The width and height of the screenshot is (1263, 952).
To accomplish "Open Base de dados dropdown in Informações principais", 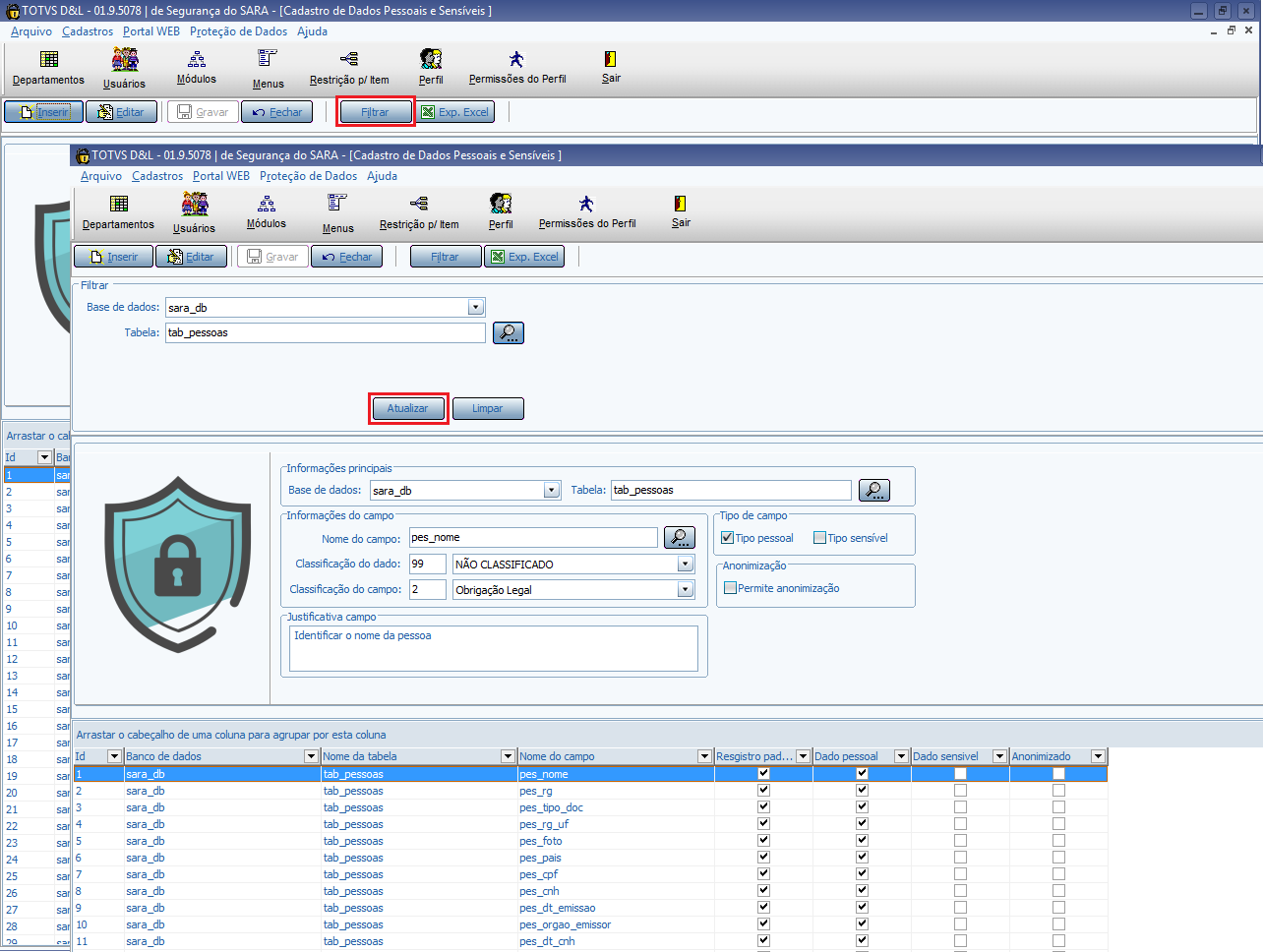I will tap(552, 490).
